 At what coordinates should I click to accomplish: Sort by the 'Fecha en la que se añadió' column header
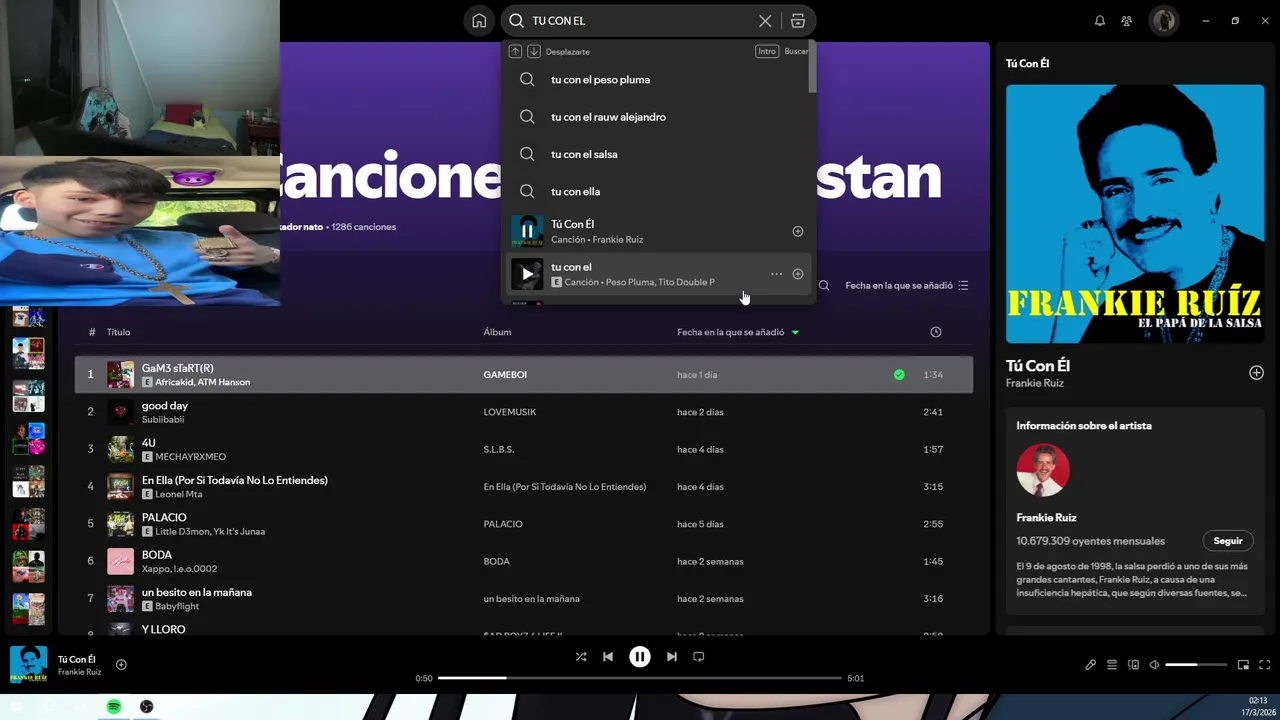(x=738, y=332)
